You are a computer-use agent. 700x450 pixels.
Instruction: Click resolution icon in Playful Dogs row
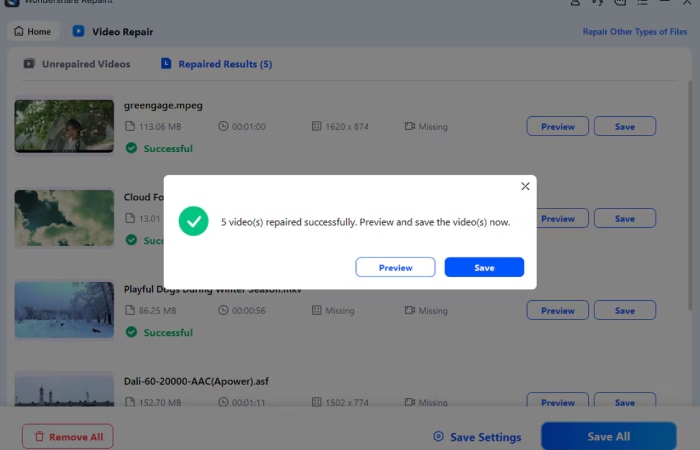[x=317, y=310]
